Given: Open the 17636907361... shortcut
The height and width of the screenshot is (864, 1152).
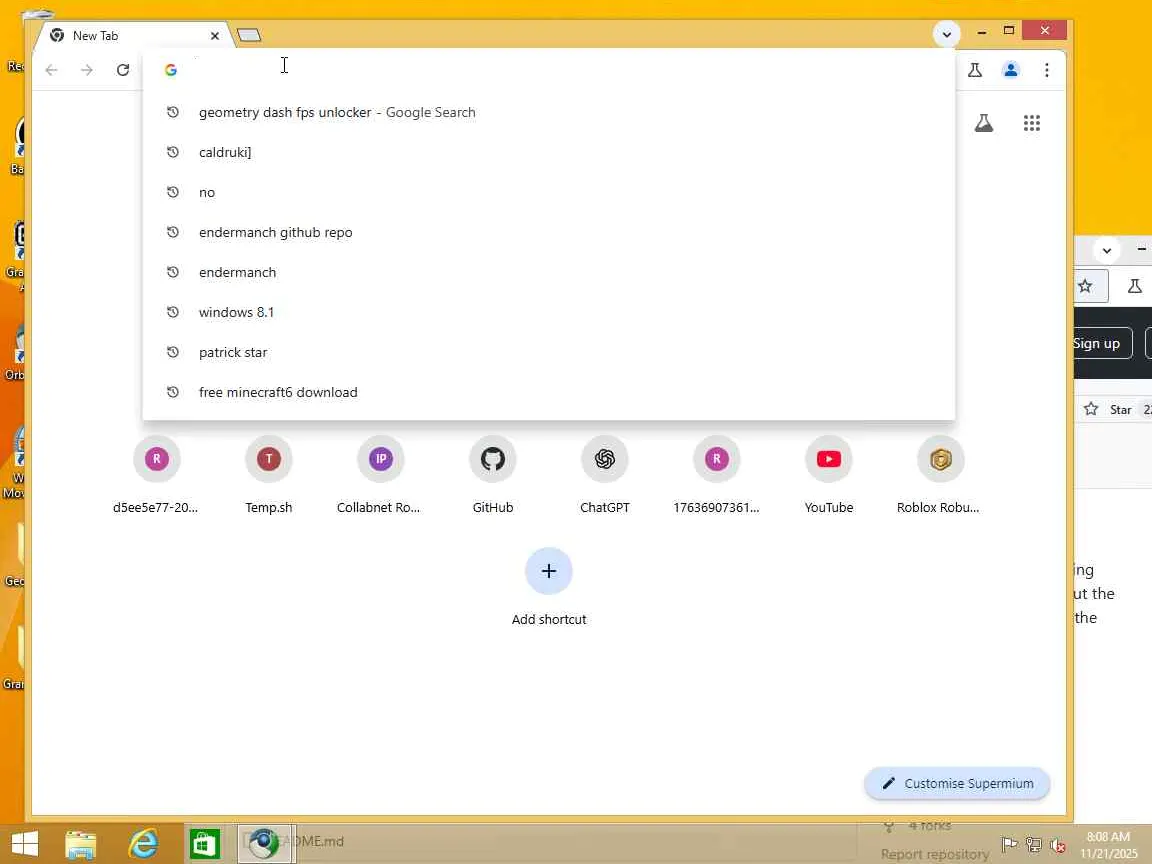Looking at the screenshot, I should click(x=717, y=475).
